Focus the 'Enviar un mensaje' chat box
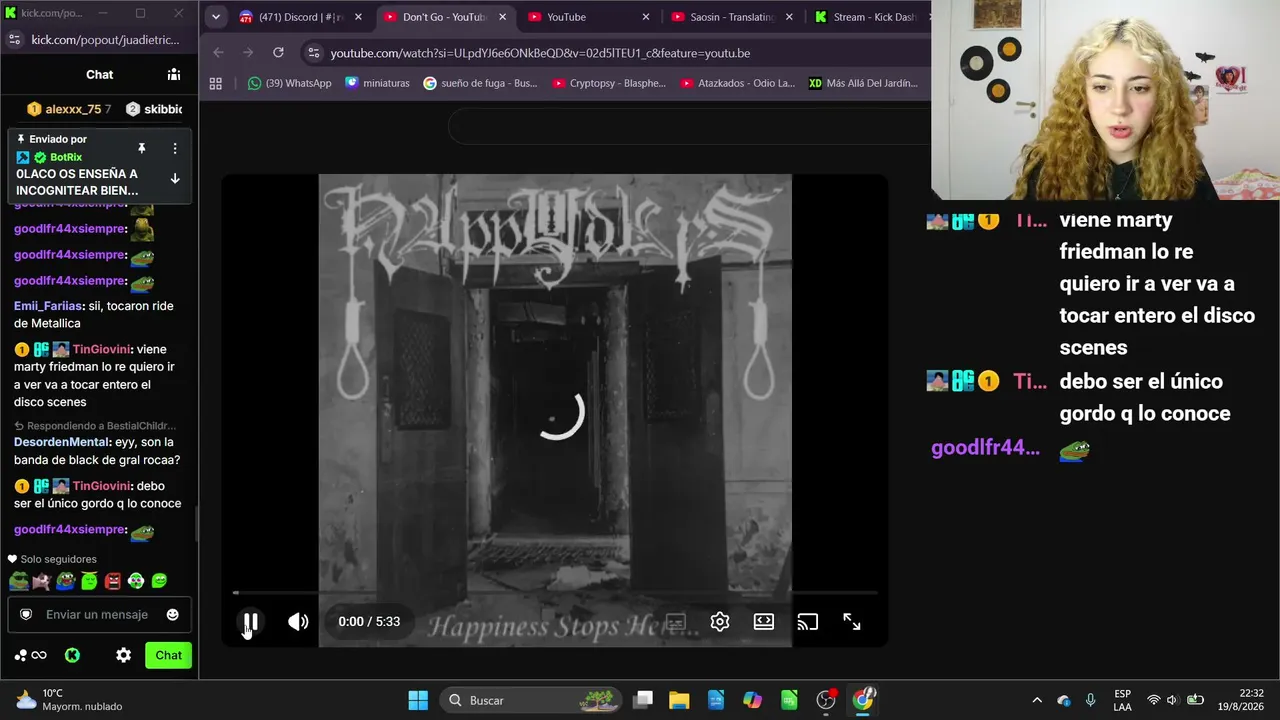 coord(99,614)
